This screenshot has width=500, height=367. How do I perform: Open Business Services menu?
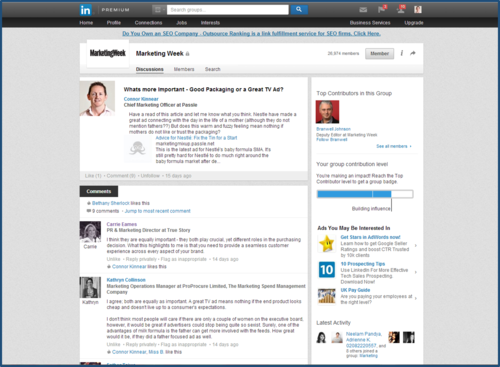tap(370, 23)
